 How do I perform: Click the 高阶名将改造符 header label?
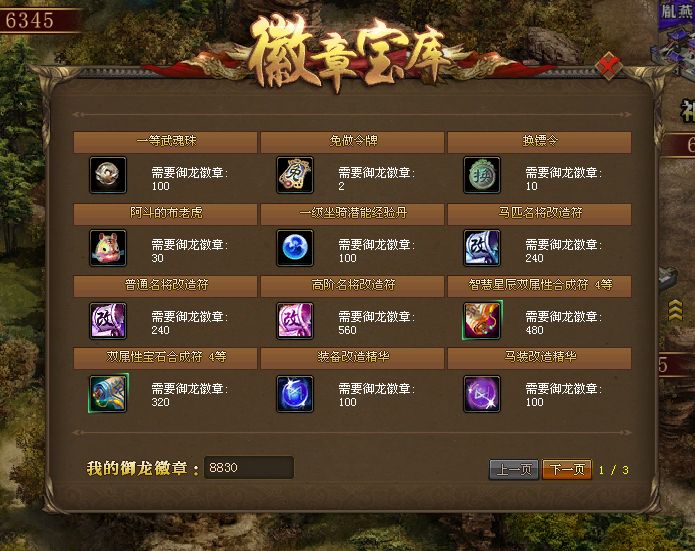[x=353, y=285]
